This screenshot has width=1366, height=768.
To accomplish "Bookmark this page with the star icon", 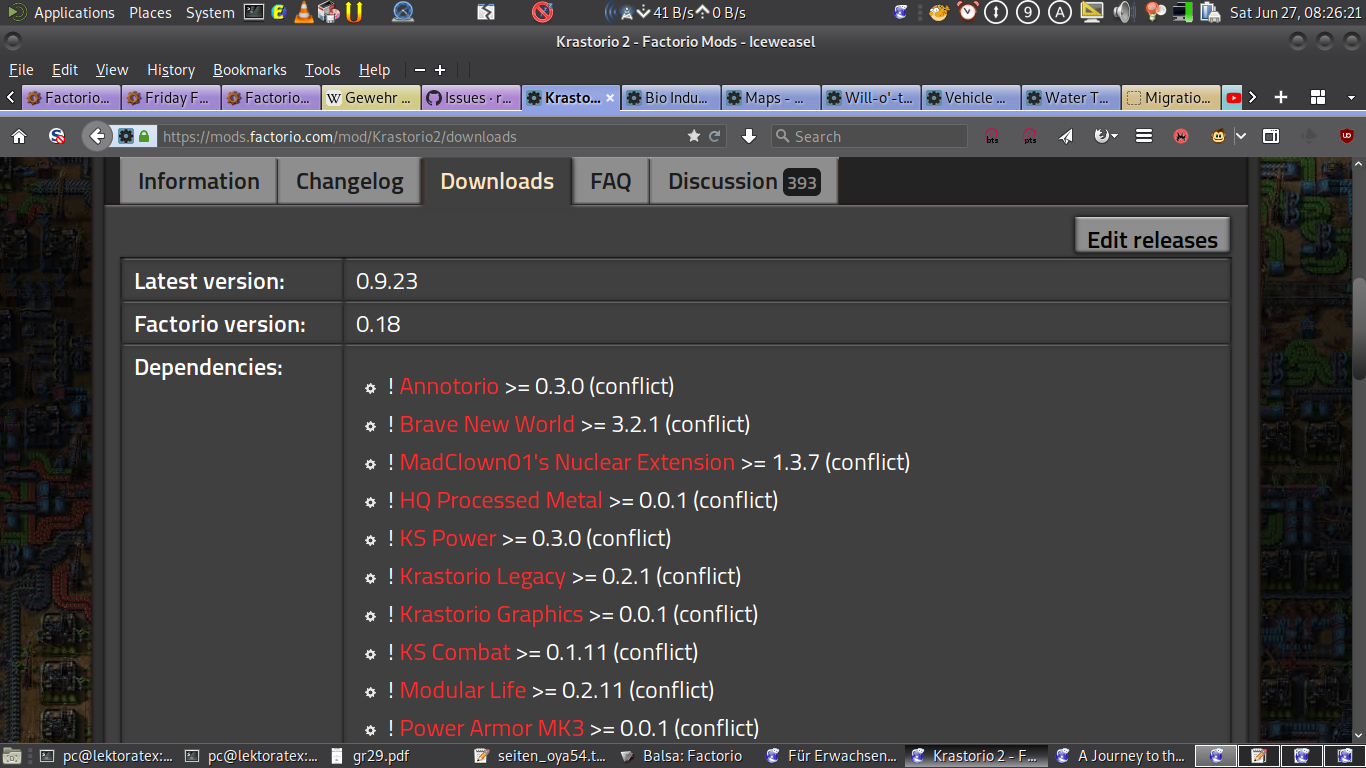I will pyautogui.click(x=694, y=136).
